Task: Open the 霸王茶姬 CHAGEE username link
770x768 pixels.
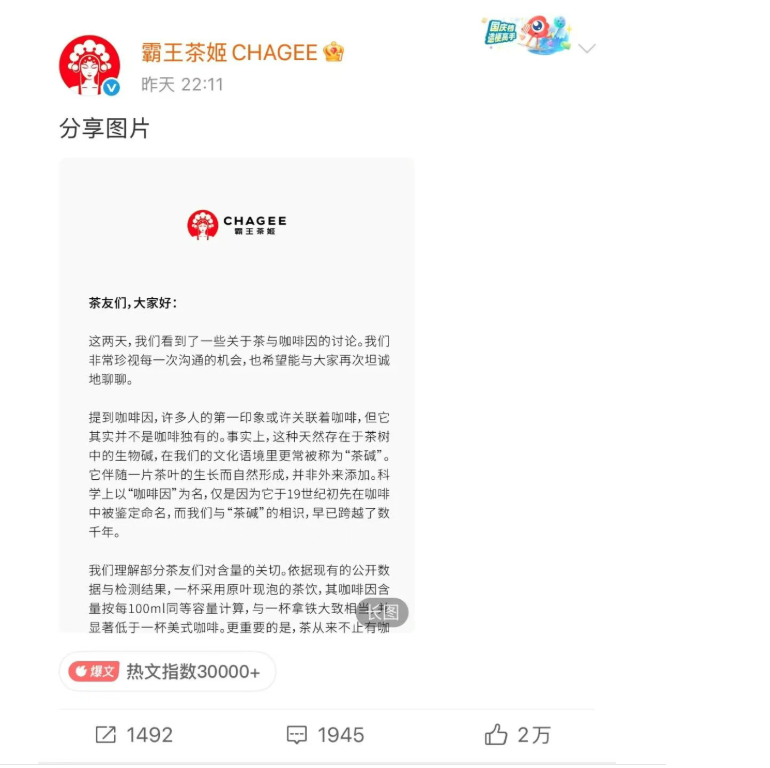Action: (x=229, y=53)
